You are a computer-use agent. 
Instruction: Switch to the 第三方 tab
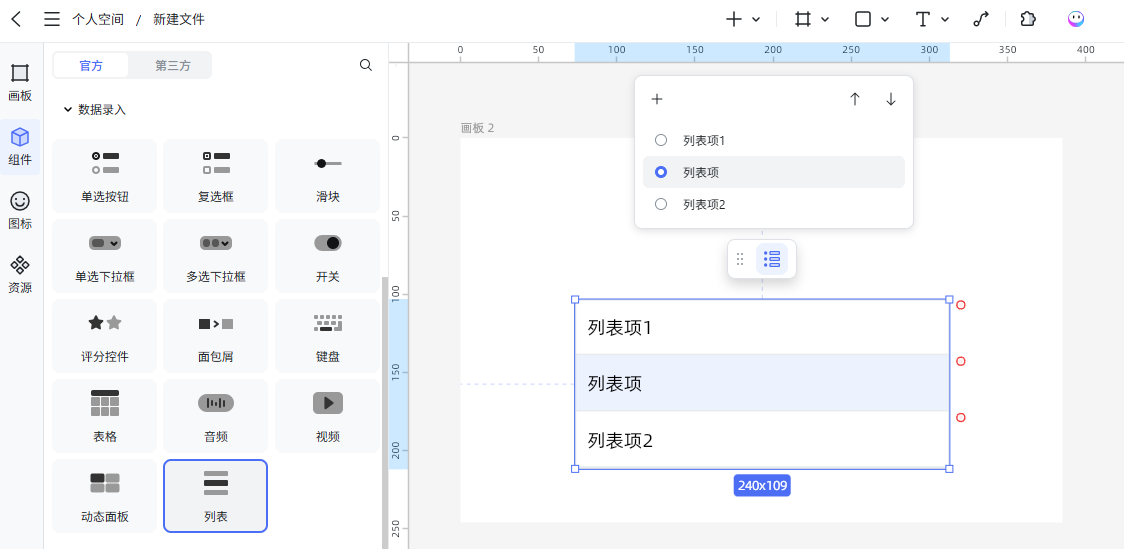click(x=172, y=65)
